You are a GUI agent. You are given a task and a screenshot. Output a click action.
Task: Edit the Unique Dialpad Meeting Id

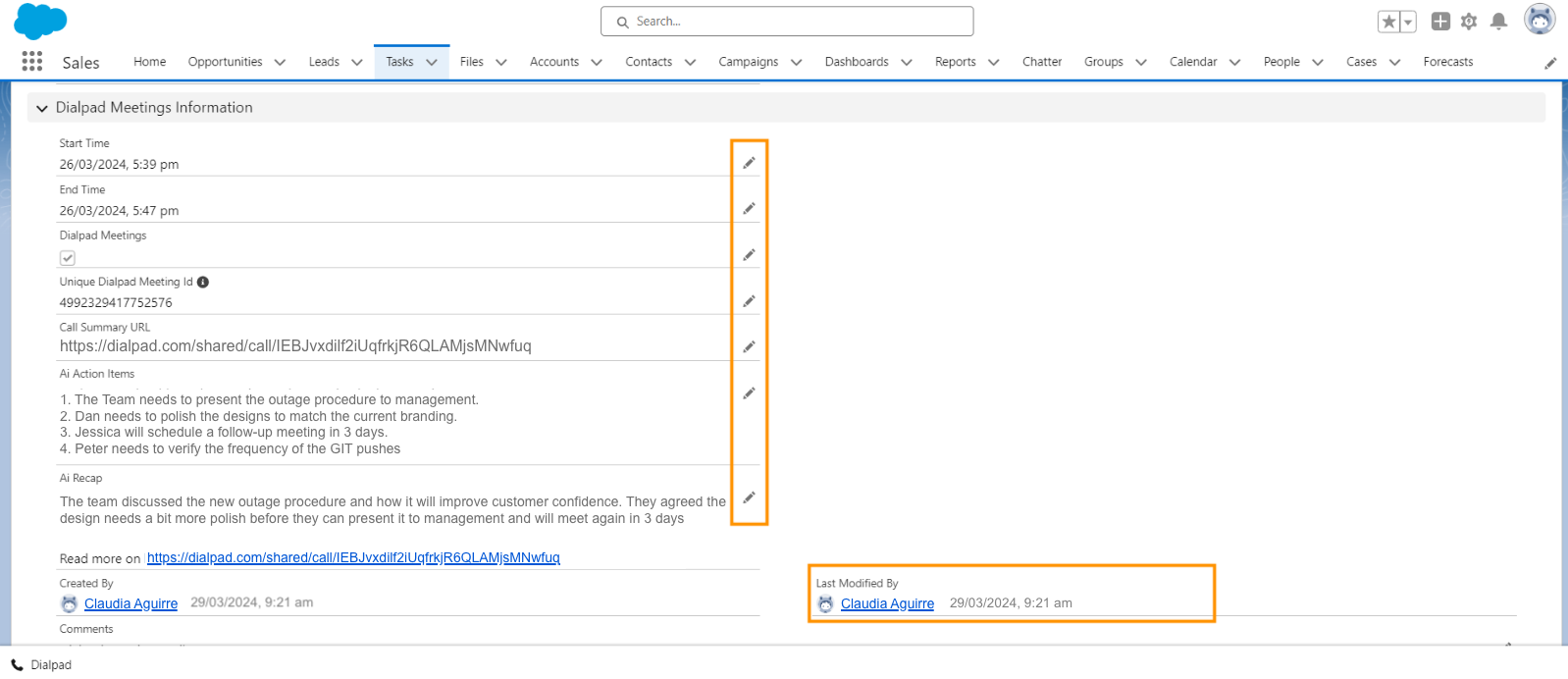point(749,300)
